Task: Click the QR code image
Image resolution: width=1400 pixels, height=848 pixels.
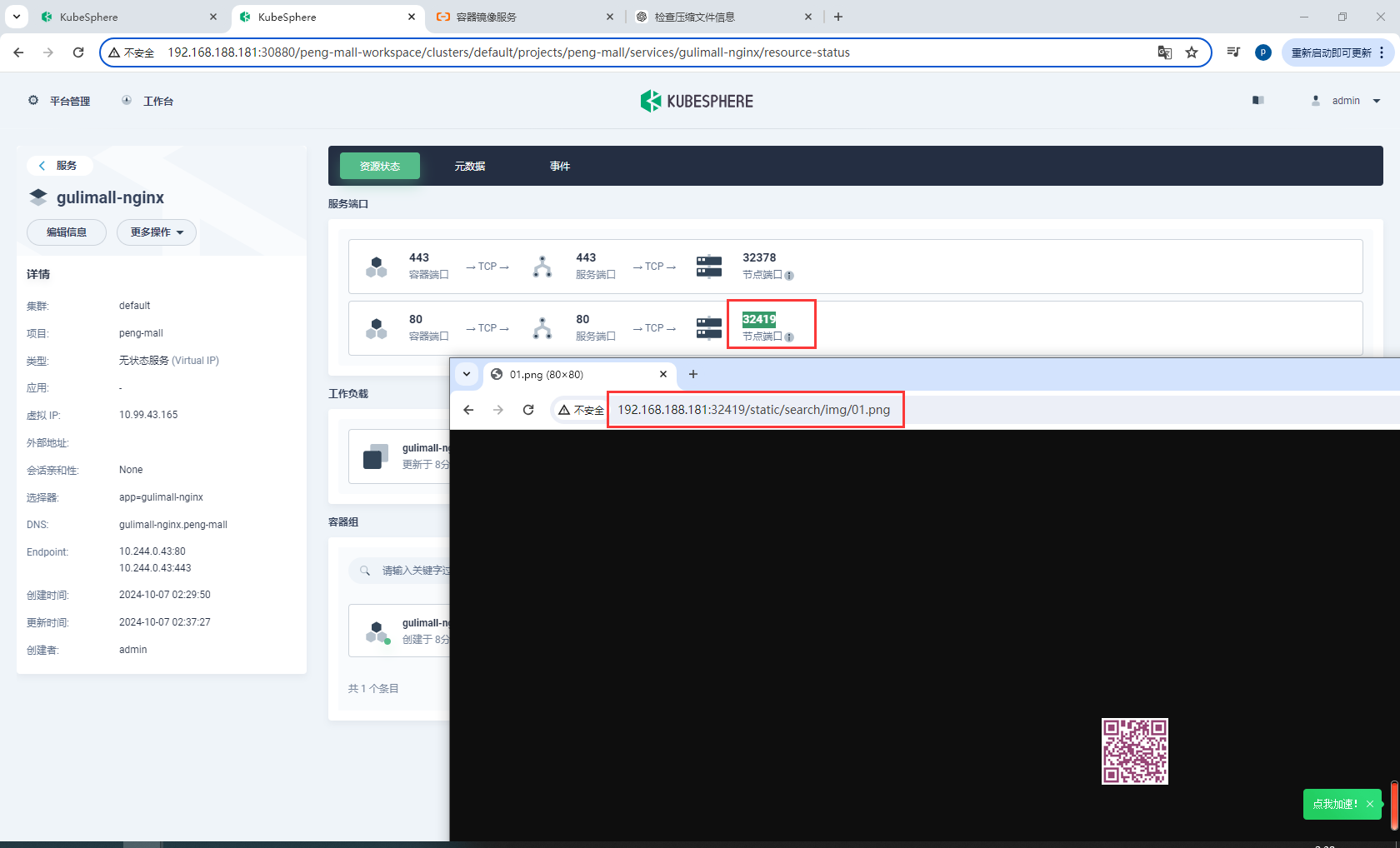Action: click(x=1135, y=751)
